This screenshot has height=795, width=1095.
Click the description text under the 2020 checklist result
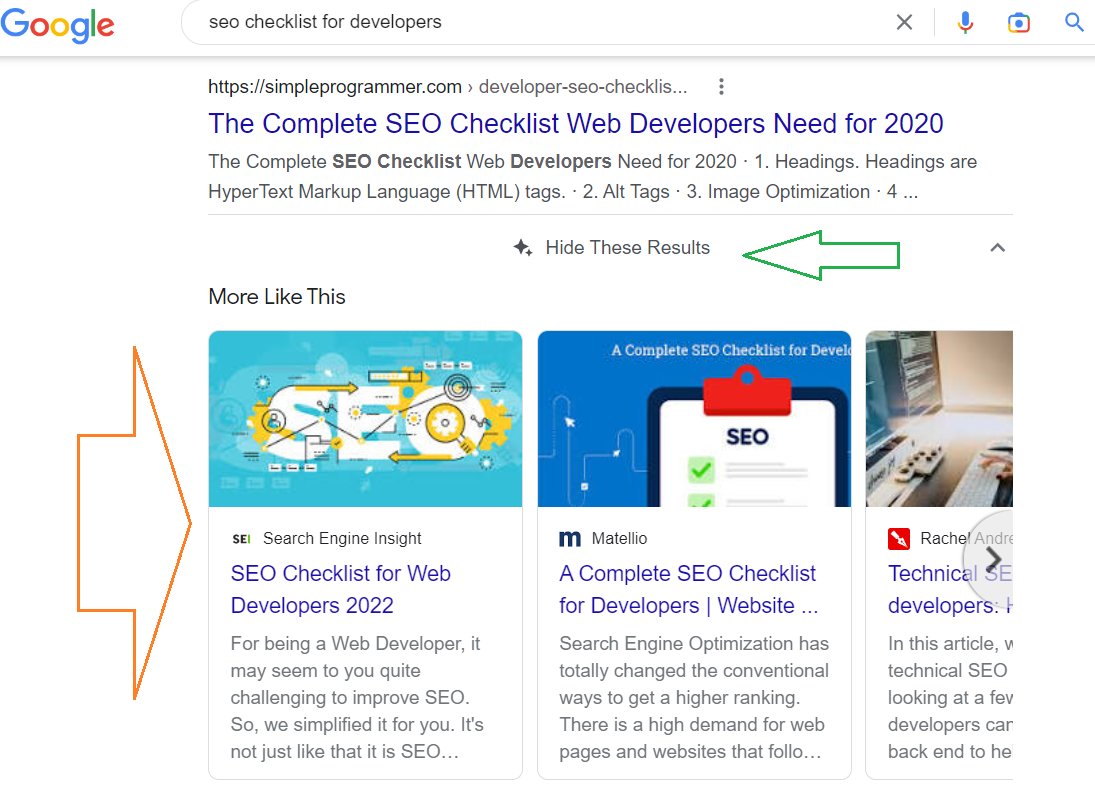click(x=592, y=176)
